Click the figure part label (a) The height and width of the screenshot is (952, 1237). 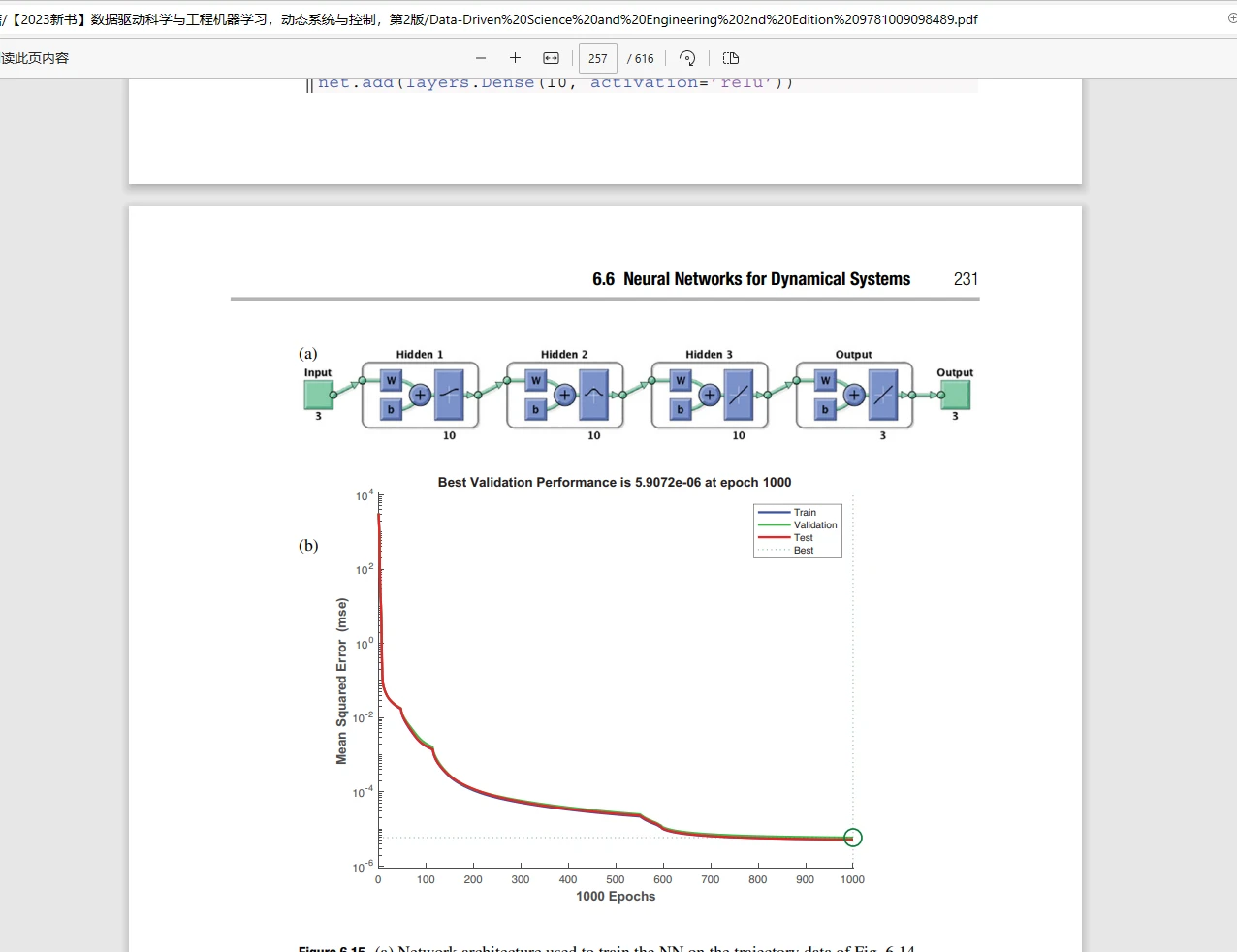308,354
